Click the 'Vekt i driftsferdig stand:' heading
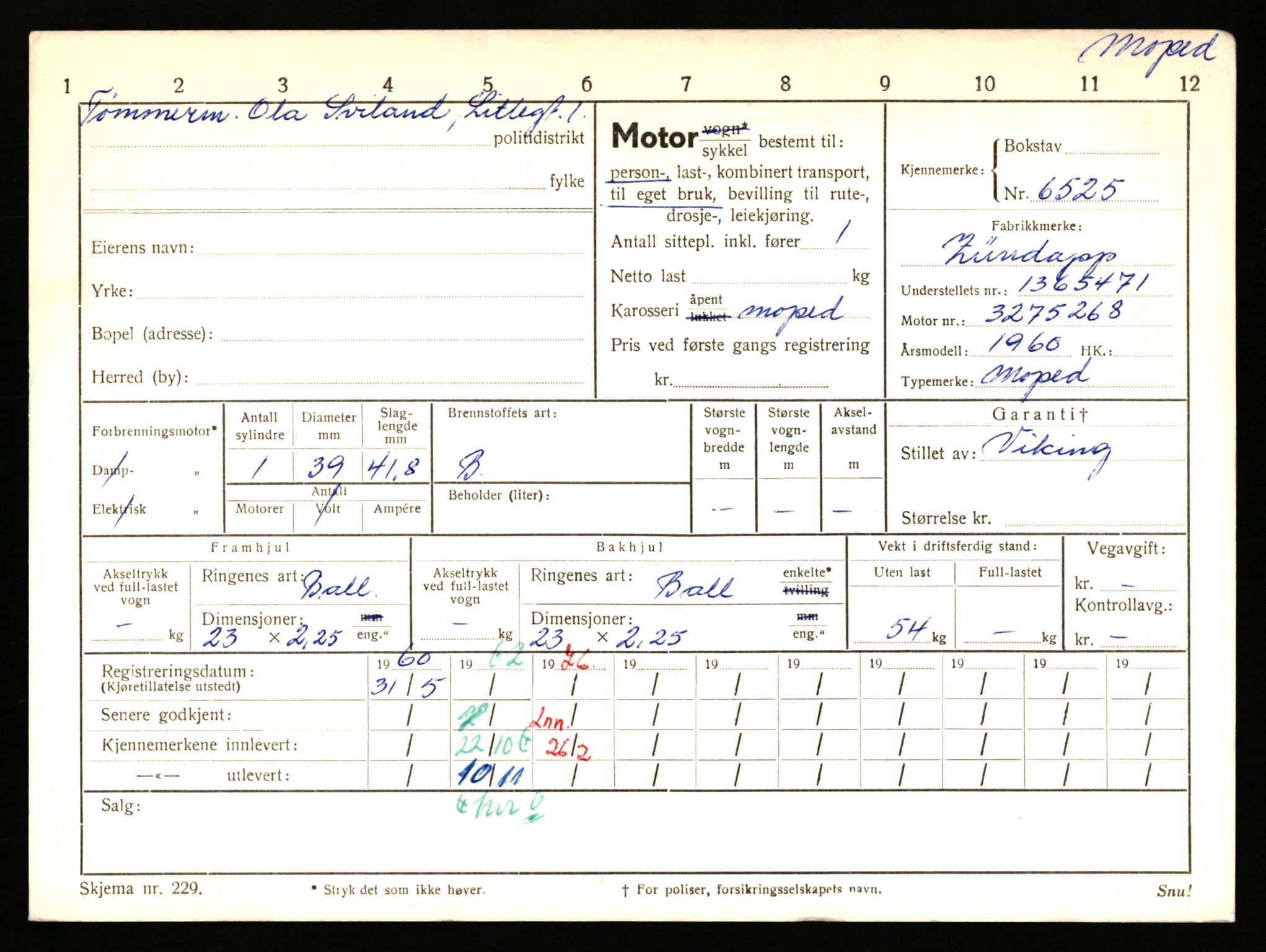Image resolution: width=1266 pixels, height=952 pixels. pyautogui.click(x=957, y=546)
